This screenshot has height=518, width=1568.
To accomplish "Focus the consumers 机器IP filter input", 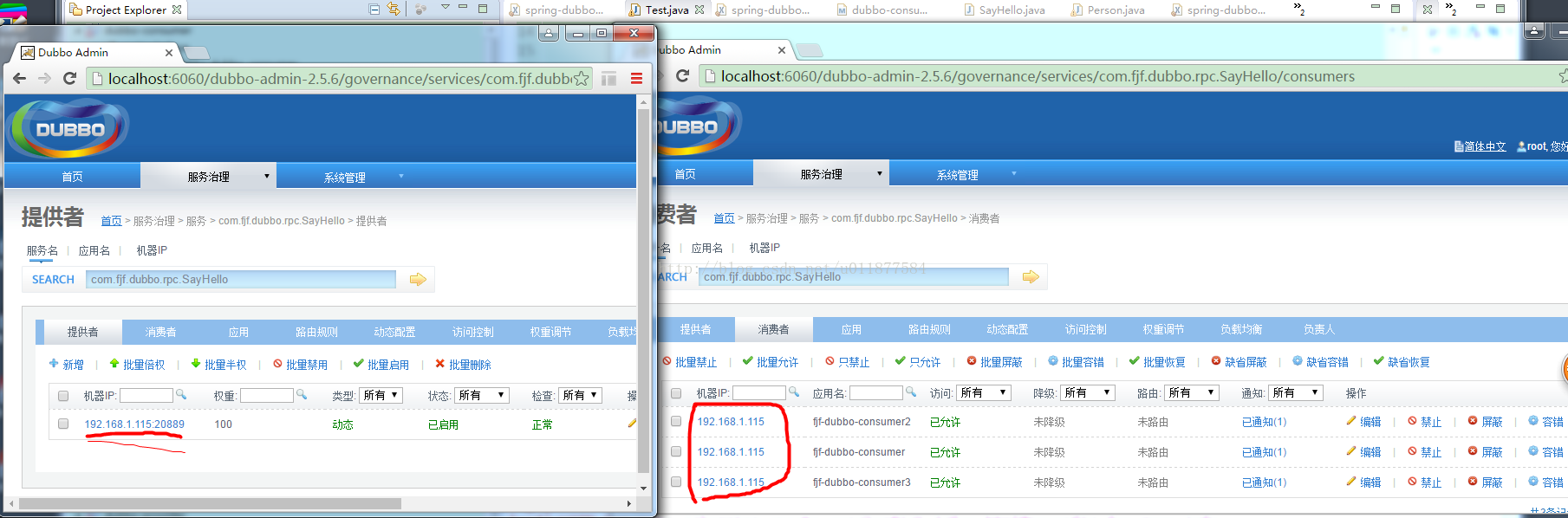I will click(x=758, y=392).
